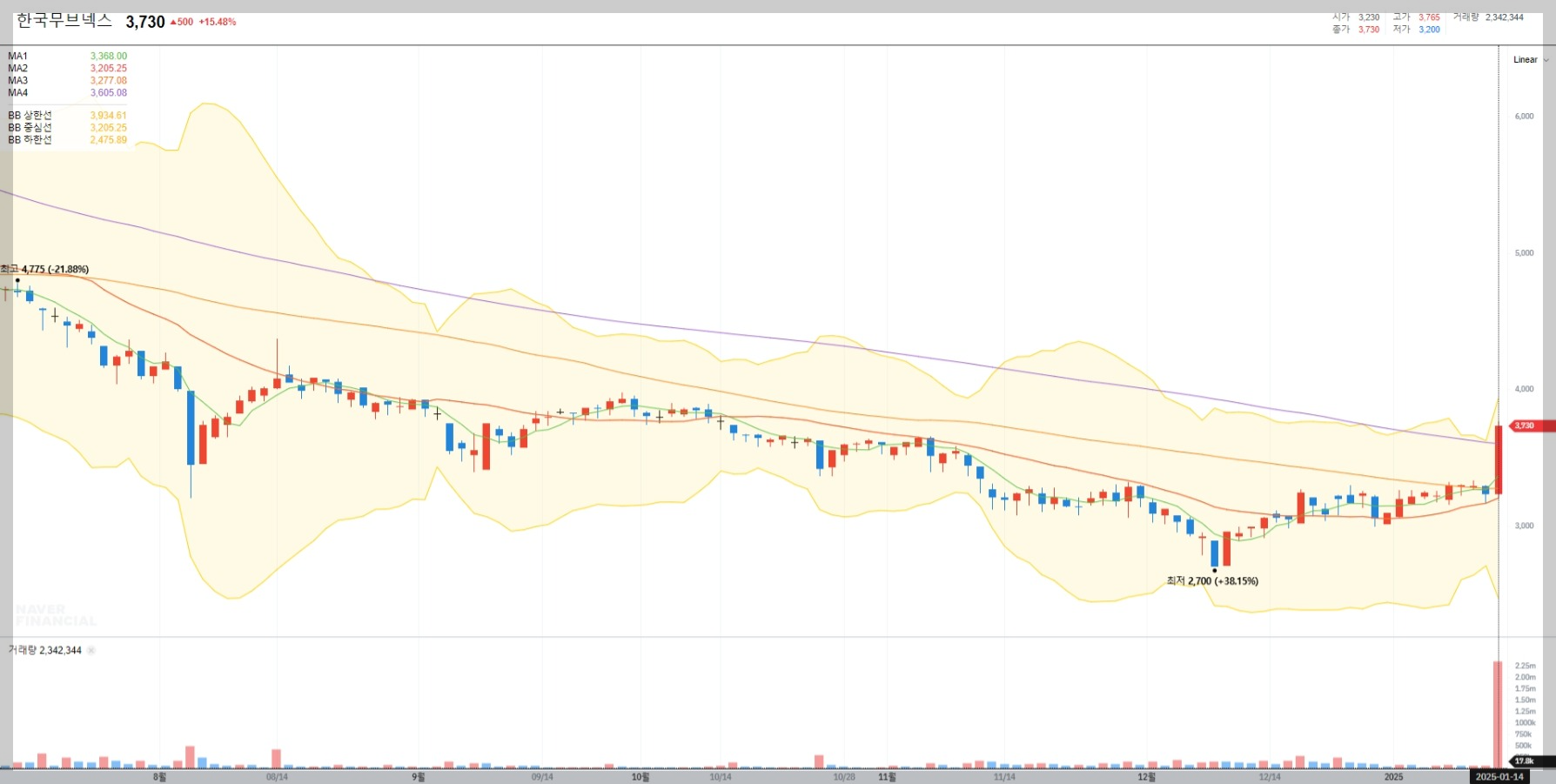1556x784 pixels.
Task: Click the red 3,730 current price tag on the price axis
Action: [x=1531, y=426]
